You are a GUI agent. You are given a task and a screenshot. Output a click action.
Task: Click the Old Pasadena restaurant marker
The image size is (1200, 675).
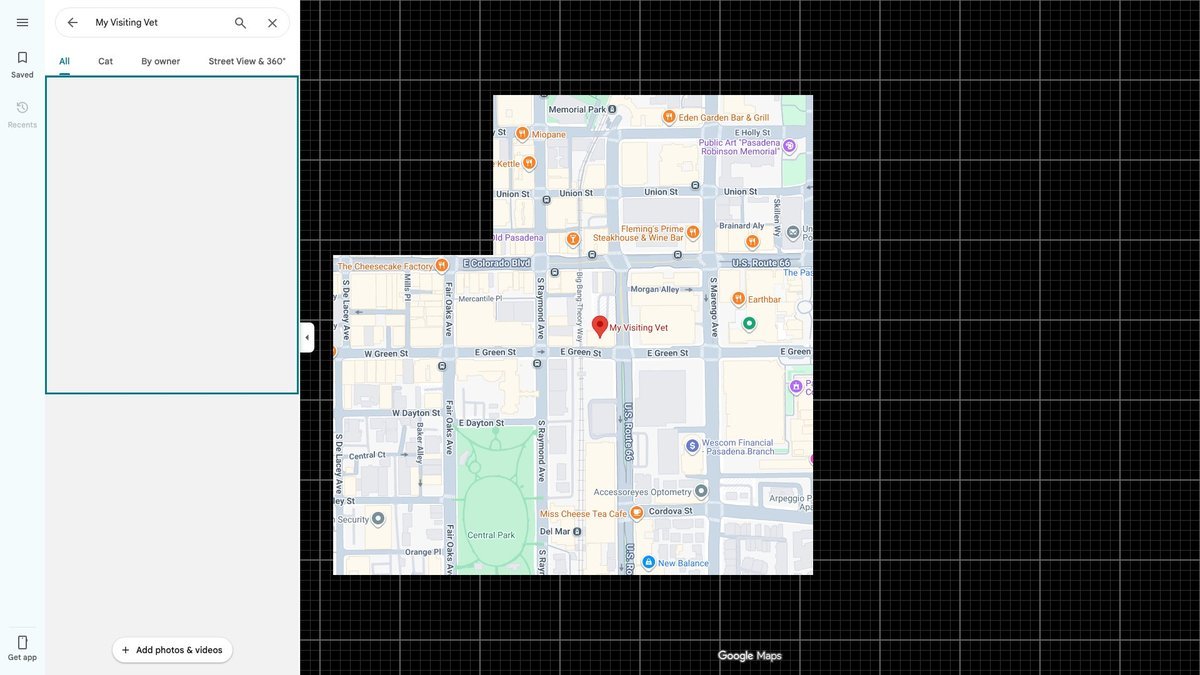coord(573,239)
